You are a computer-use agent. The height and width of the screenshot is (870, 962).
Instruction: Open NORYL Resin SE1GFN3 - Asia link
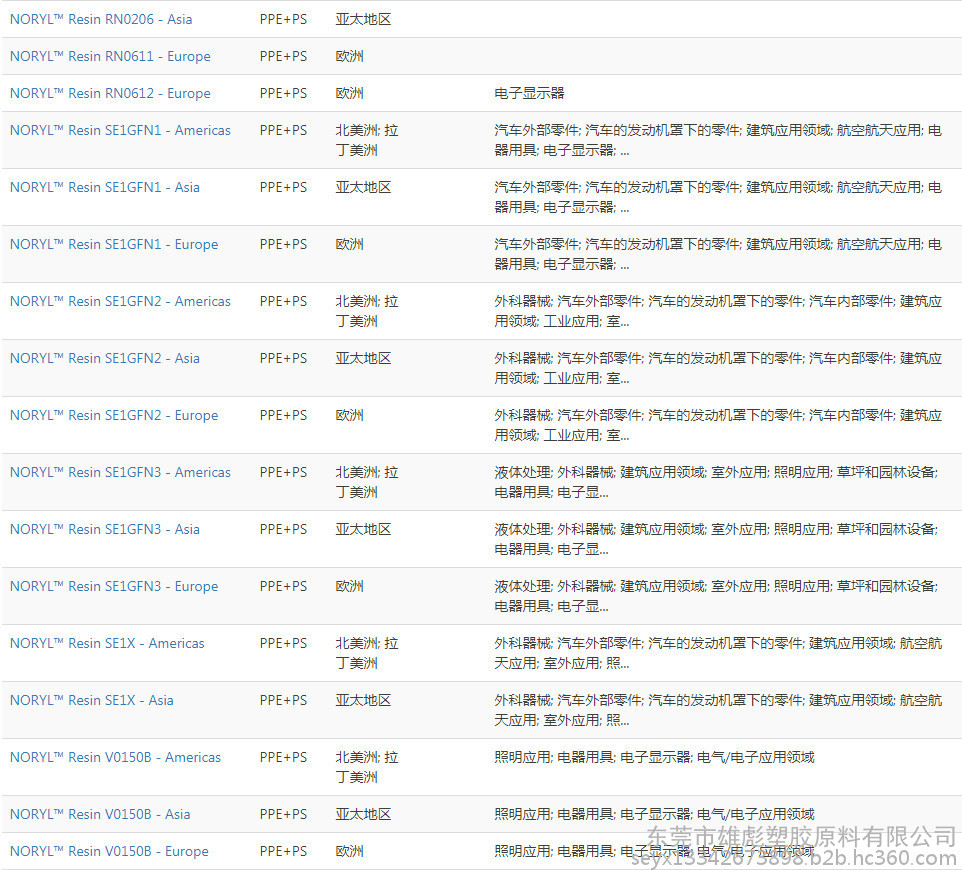click(x=104, y=530)
